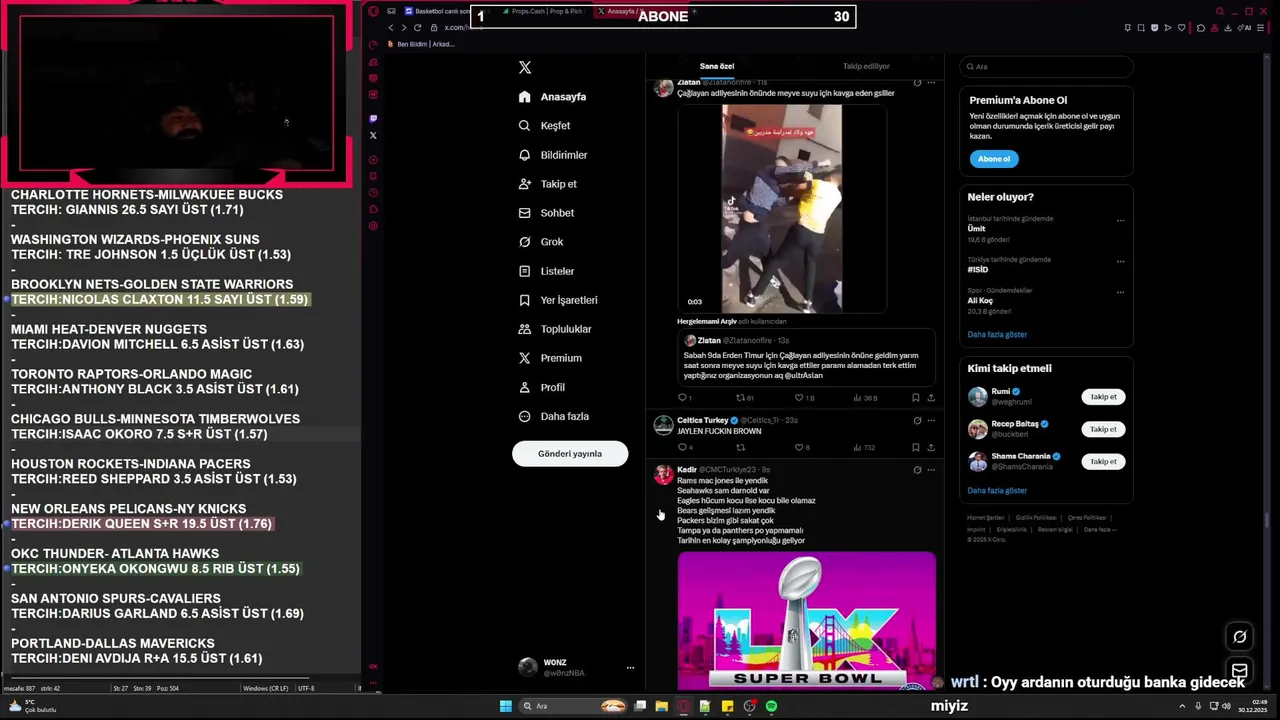The height and width of the screenshot is (720, 1280).
Task: Open more options on Celtics Turkey post
Action: point(931,421)
